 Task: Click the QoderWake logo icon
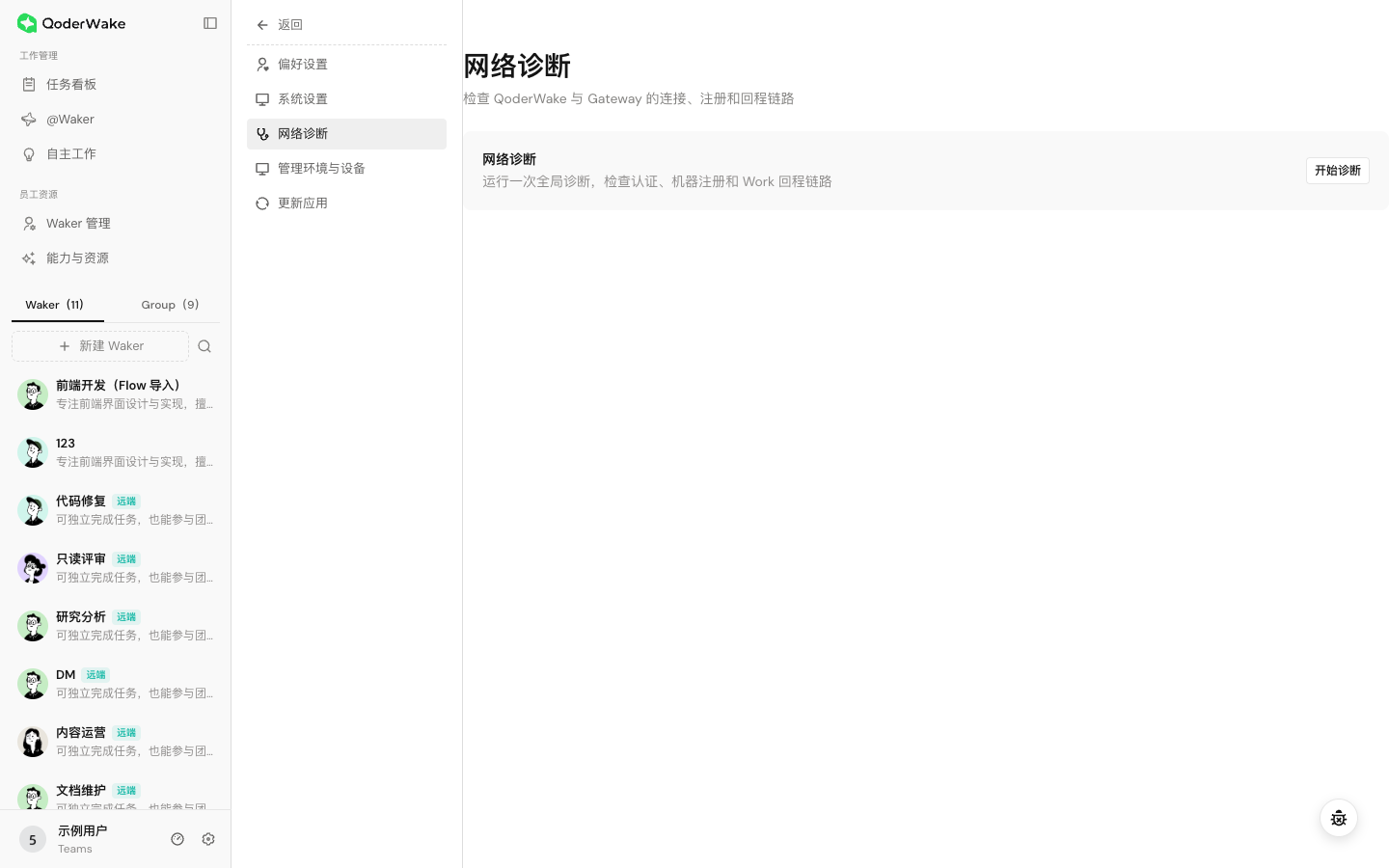(27, 23)
